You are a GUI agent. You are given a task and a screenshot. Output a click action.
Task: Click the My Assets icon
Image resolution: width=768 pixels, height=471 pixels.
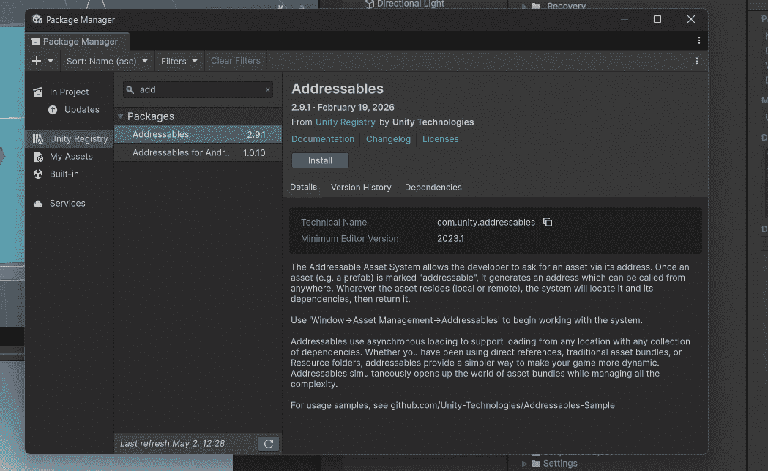pyautogui.click(x=38, y=157)
